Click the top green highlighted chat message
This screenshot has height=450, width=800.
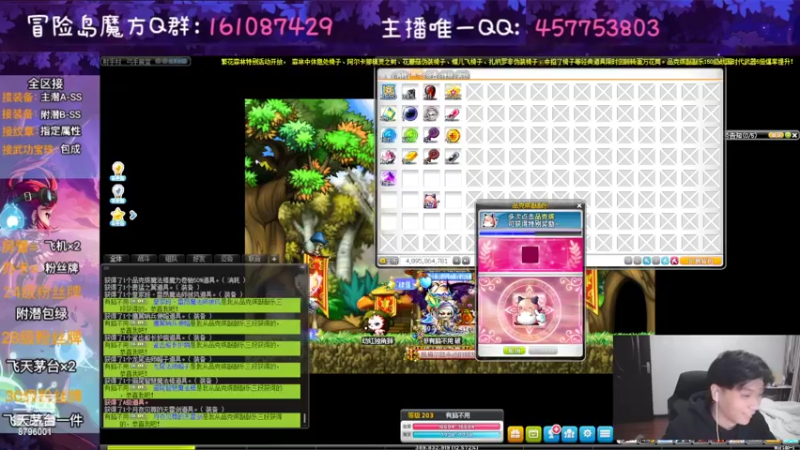pos(202,305)
